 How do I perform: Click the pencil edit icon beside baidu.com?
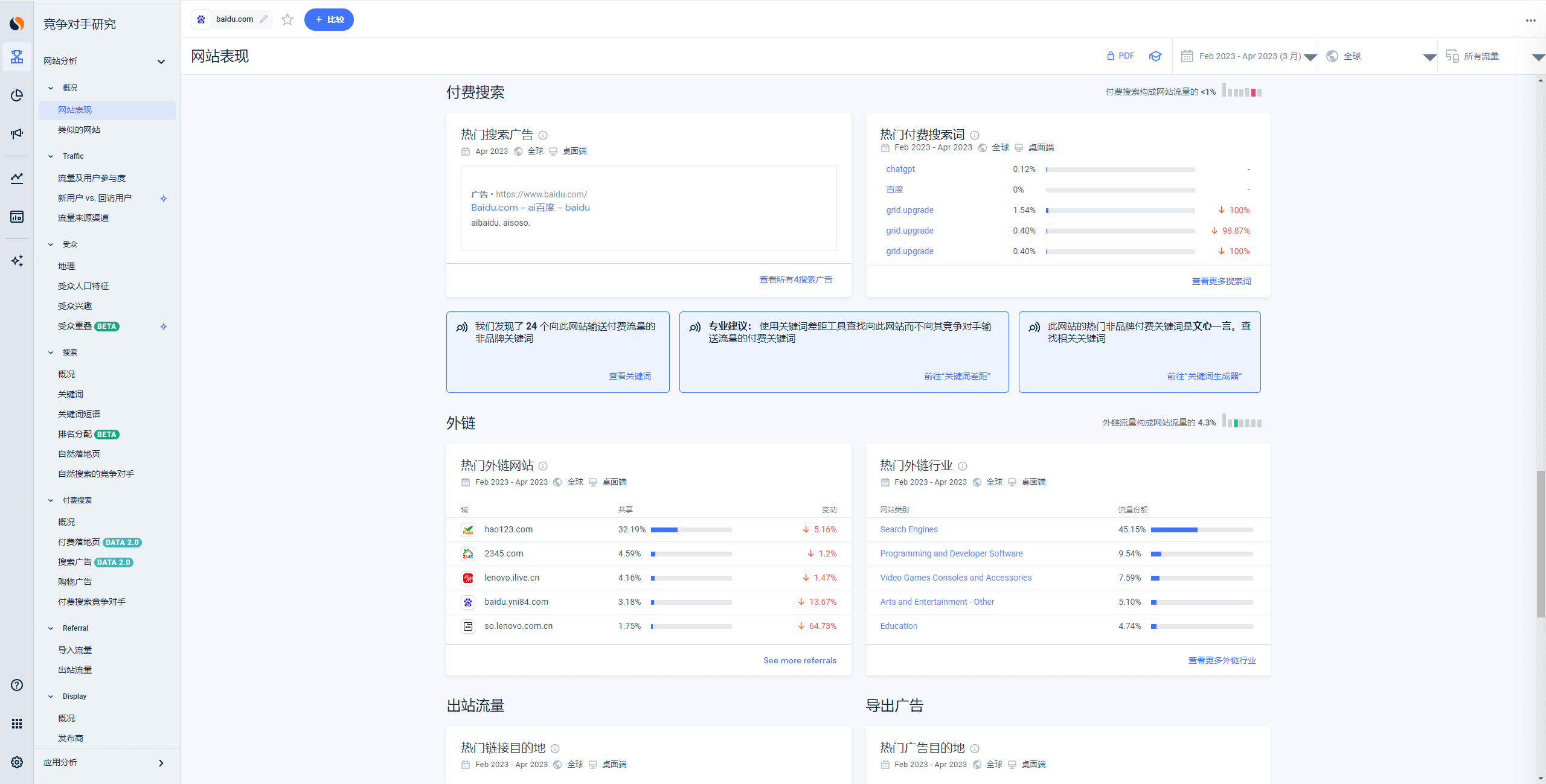(264, 19)
